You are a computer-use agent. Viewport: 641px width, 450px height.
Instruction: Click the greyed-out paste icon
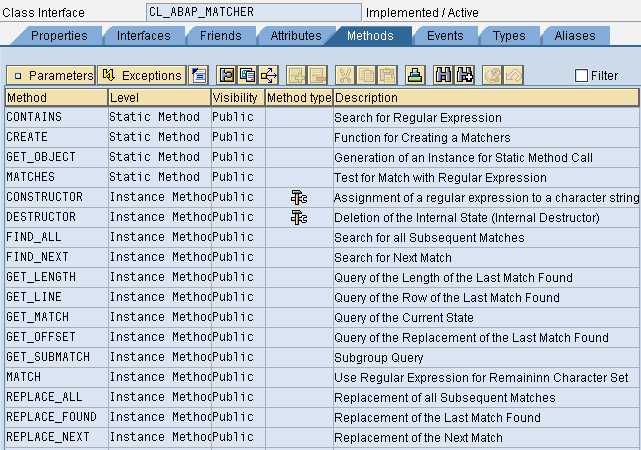[388, 75]
